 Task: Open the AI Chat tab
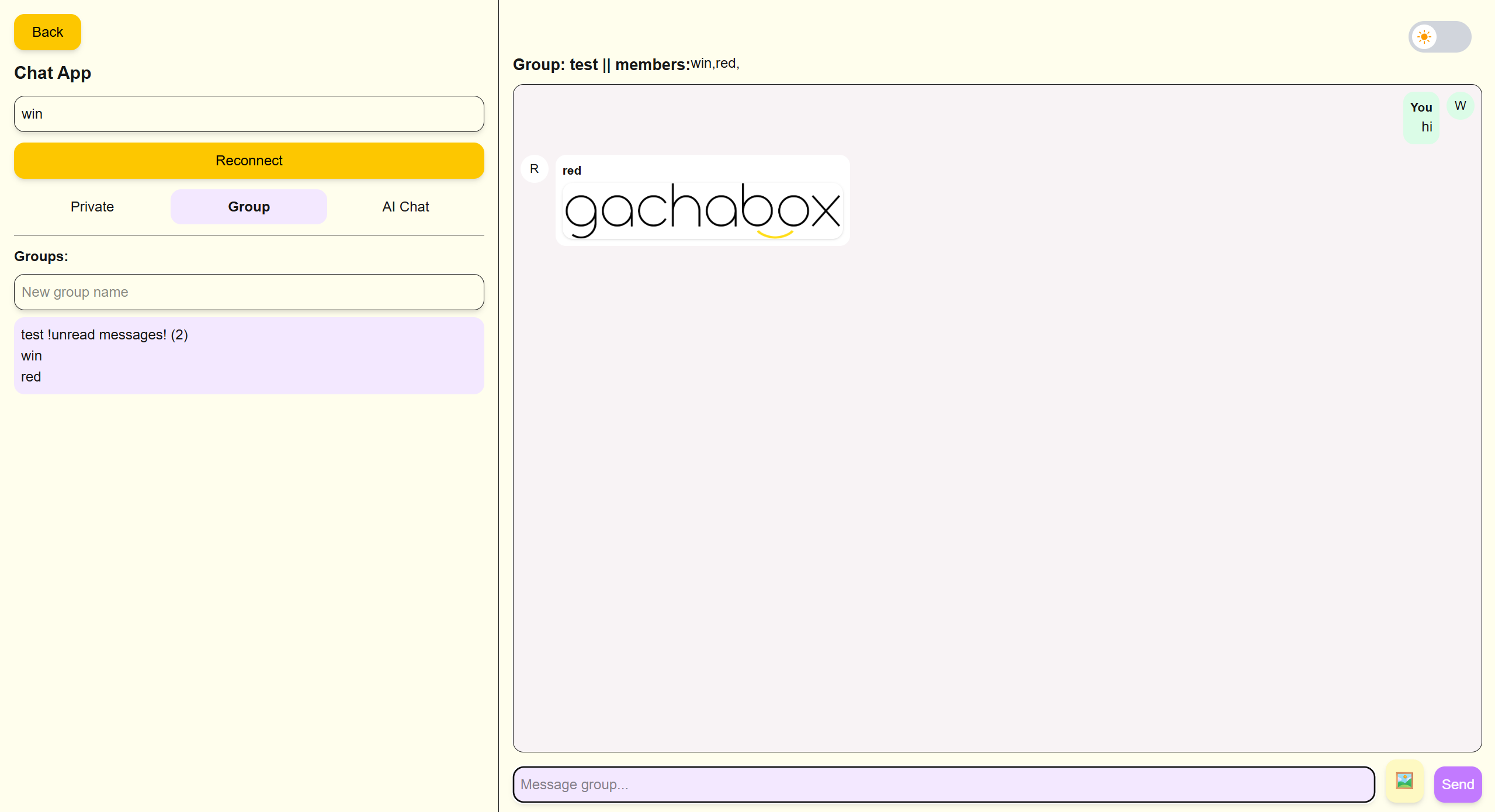point(405,207)
